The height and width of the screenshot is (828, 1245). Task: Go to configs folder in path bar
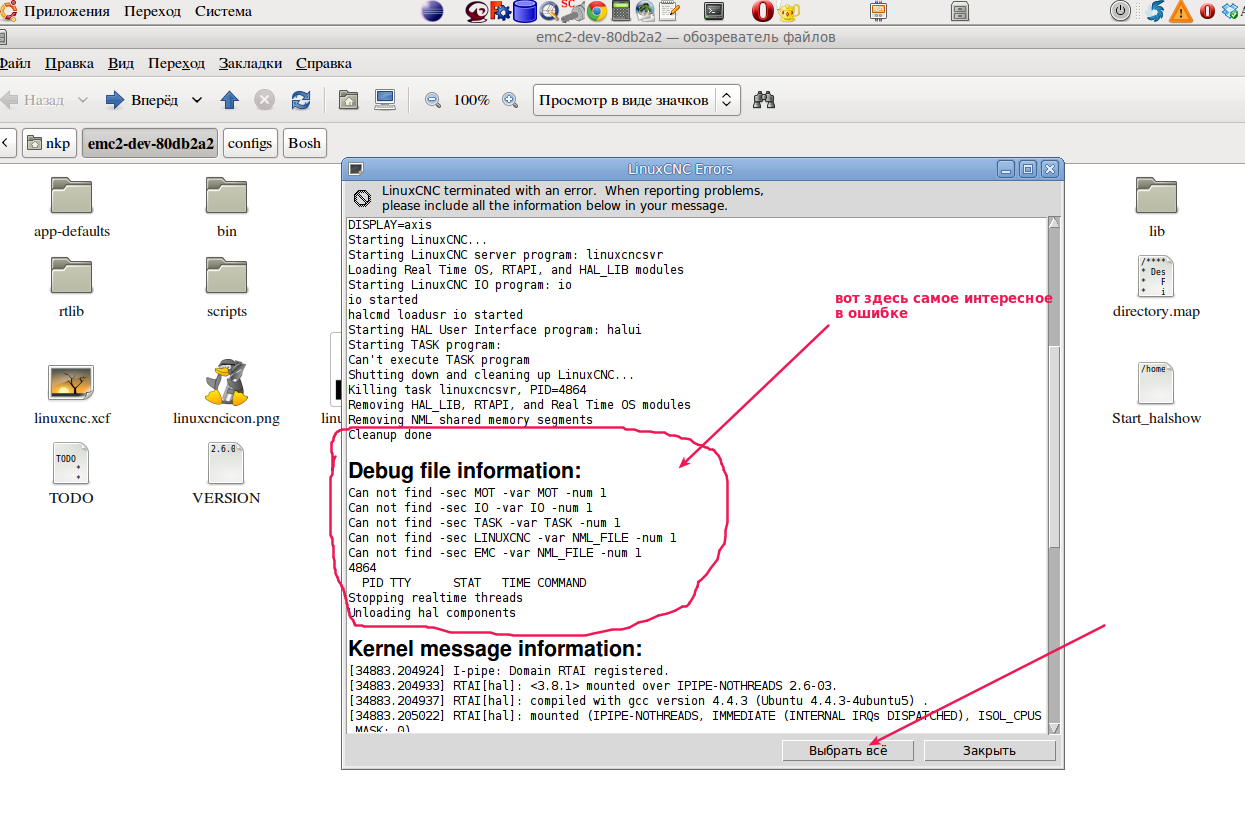(x=250, y=143)
